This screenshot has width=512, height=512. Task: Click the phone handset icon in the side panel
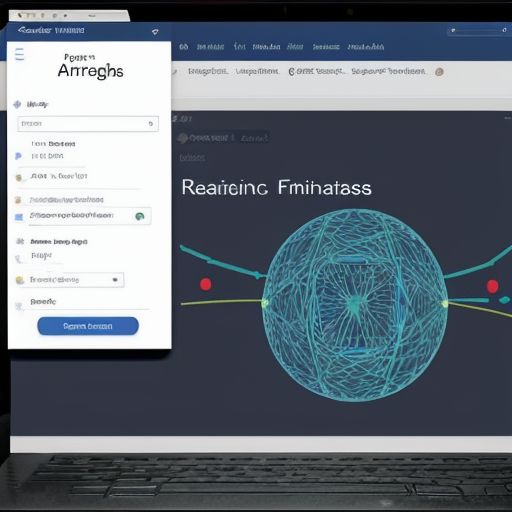click(x=18, y=259)
